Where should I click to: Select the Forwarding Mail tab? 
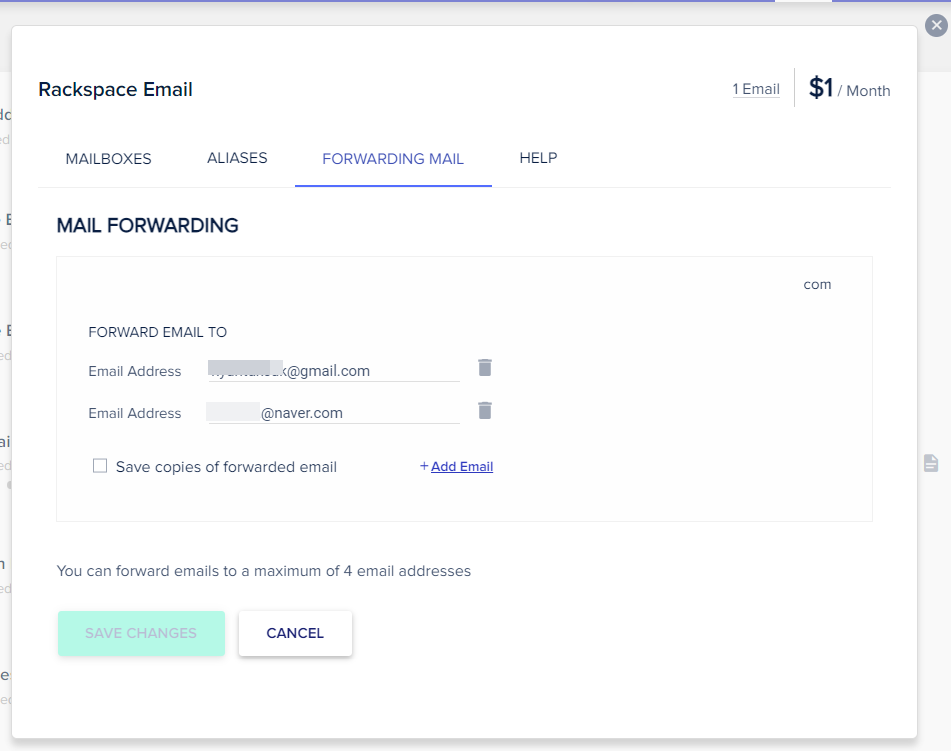click(393, 159)
